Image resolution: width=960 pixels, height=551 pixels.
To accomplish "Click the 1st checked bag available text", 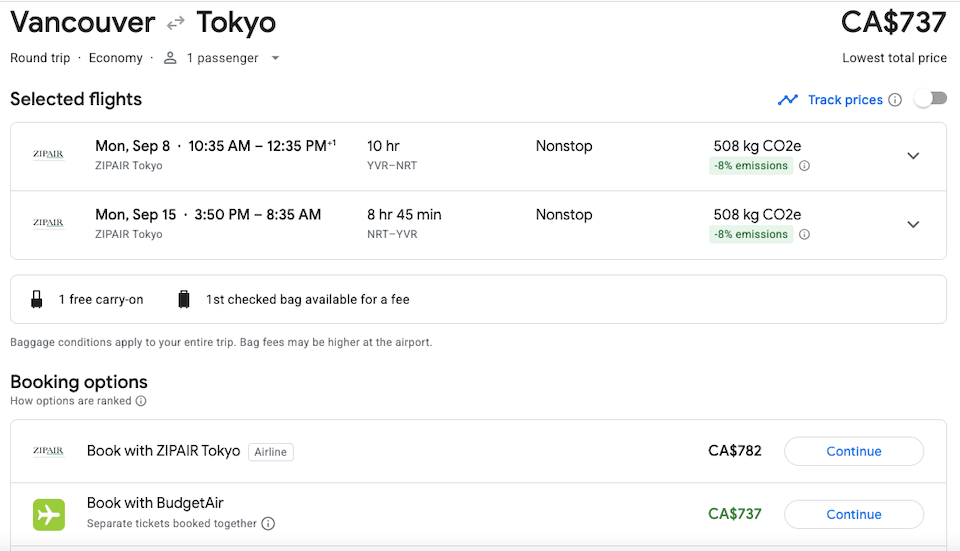I will 307,299.
